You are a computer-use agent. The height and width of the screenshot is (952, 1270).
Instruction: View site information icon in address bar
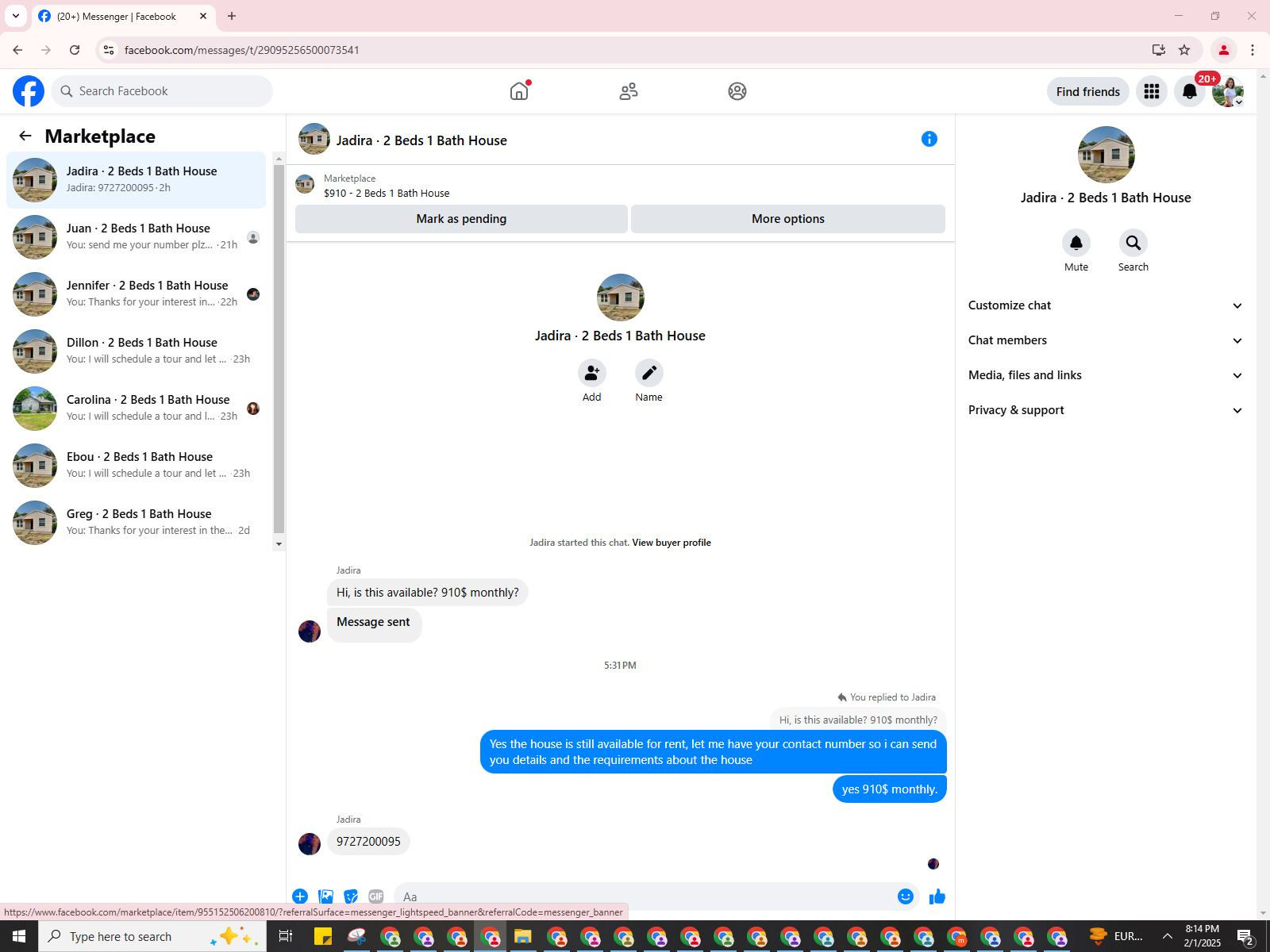coord(109,50)
